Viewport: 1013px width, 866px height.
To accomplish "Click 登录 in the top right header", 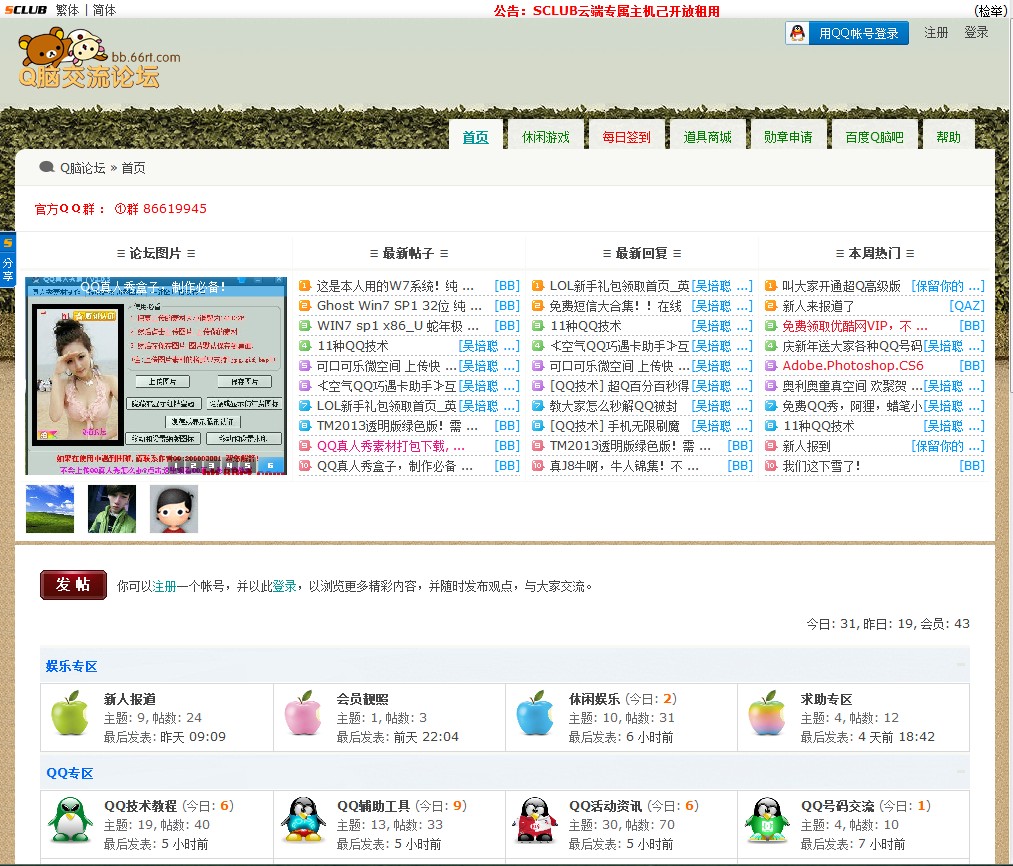I will 976,32.
